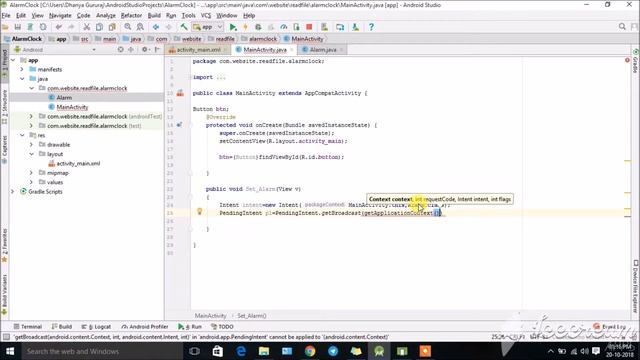Click the breakpoint gutter beside the getBroadcast line
This screenshot has height=360, width=640.
[x=180, y=213]
